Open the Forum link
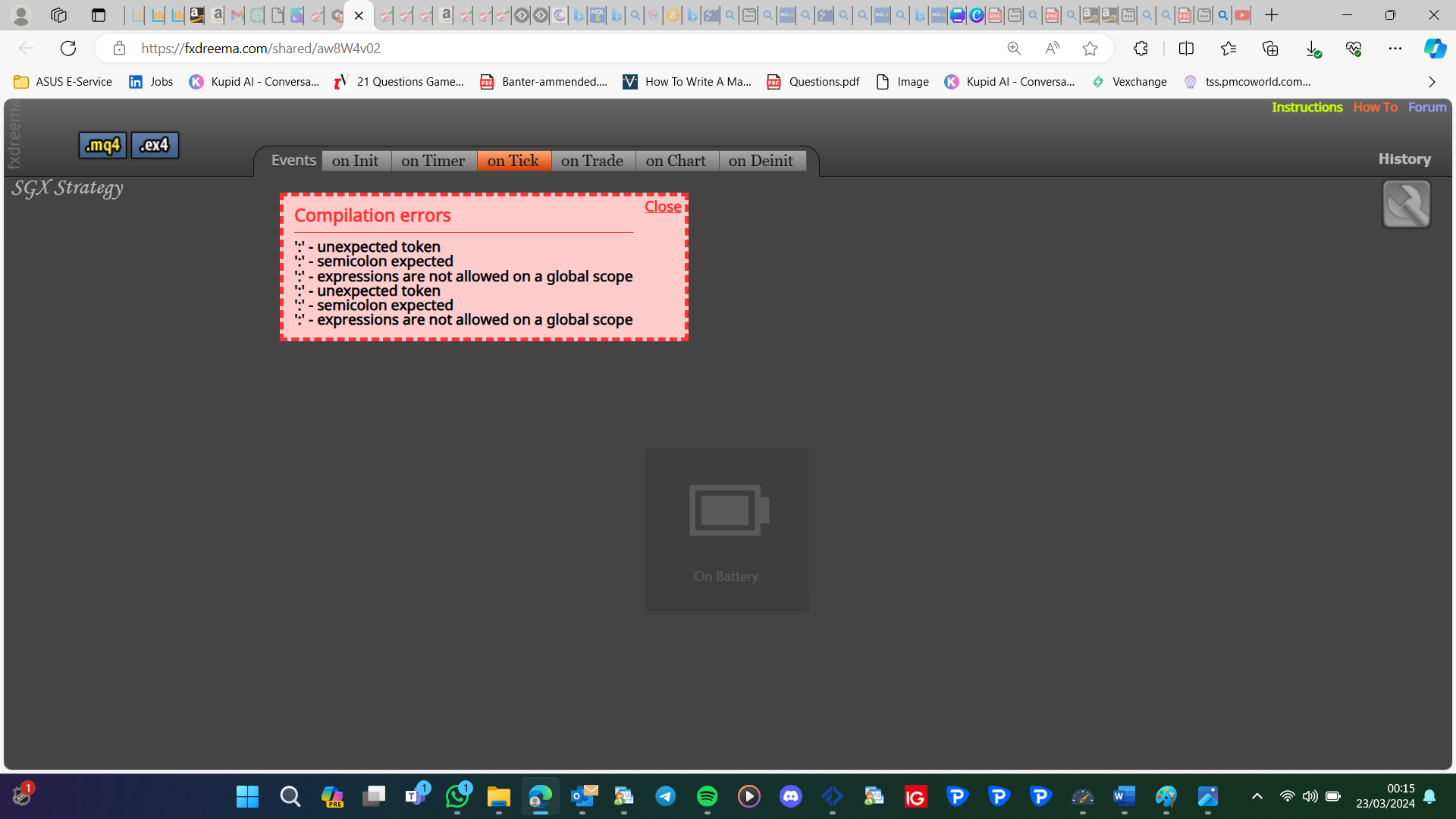1456x819 pixels. [1427, 108]
